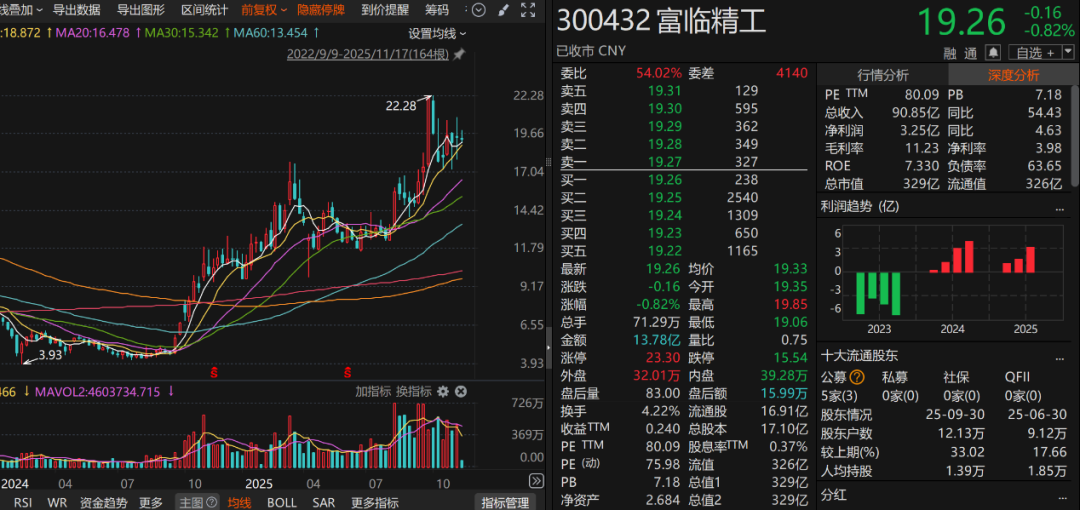Open 筹码 chip distribution
The height and width of the screenshot is (510, 1080).
437,10
